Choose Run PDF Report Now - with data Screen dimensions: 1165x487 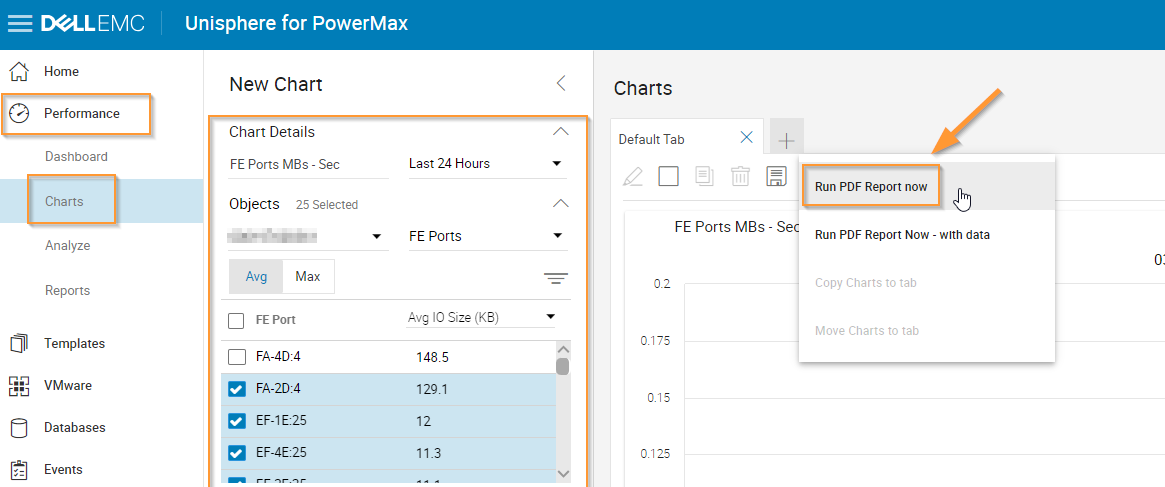point(902,235)
